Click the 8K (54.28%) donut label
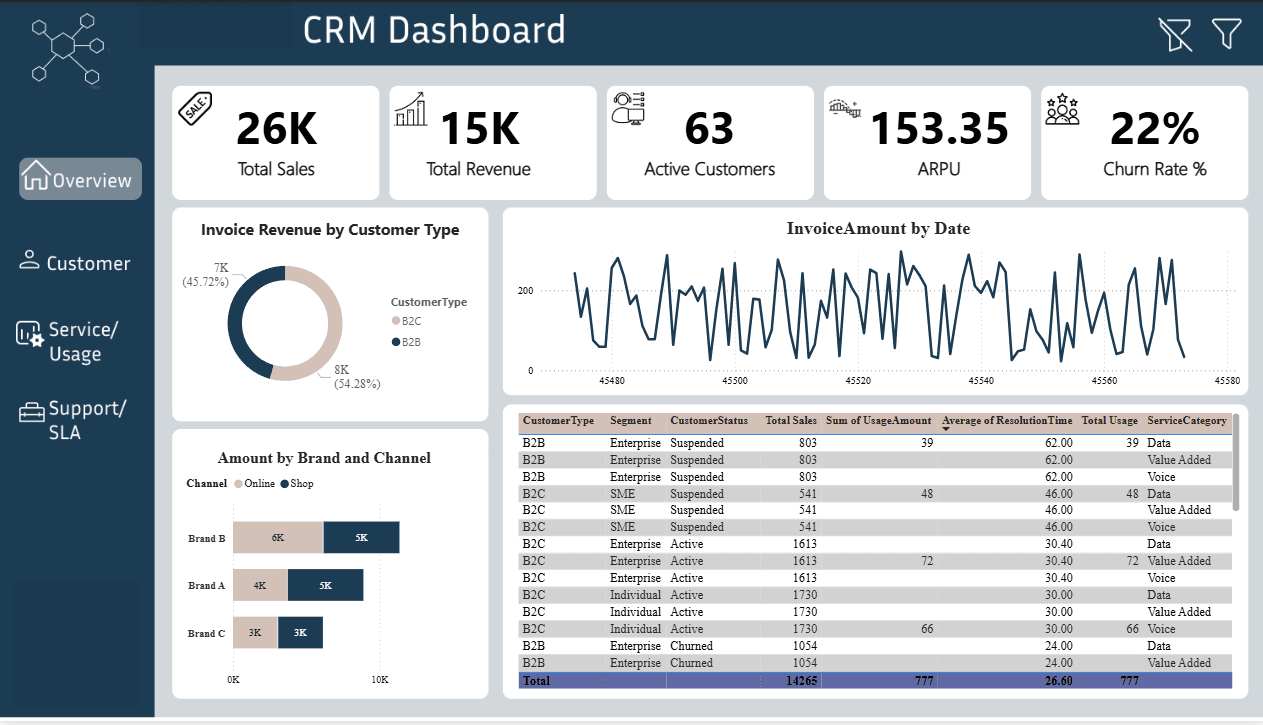 pyautogui.click(x=357, y=377)
